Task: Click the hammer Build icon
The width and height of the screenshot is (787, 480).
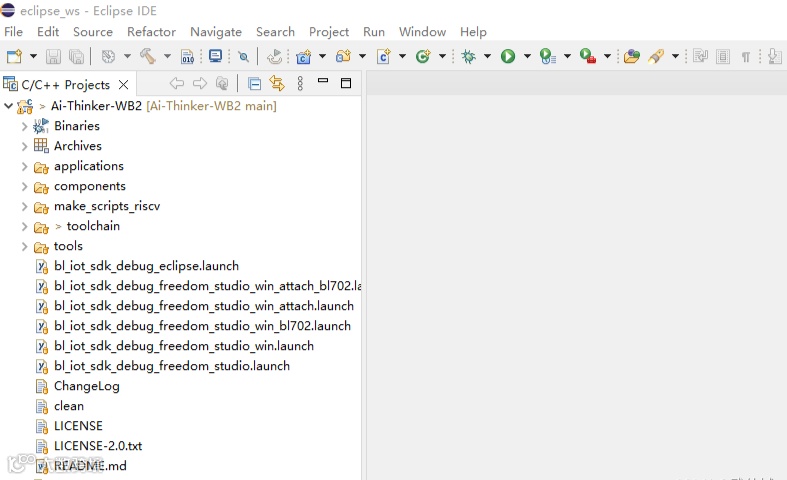Action: (x=148, y=56)
